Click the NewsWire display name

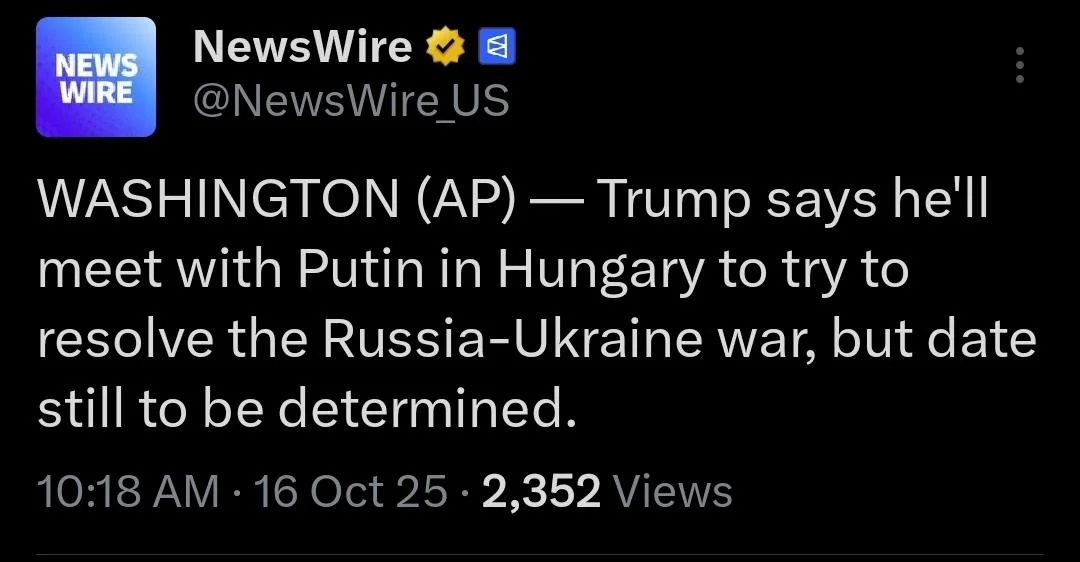coord(302,47)
